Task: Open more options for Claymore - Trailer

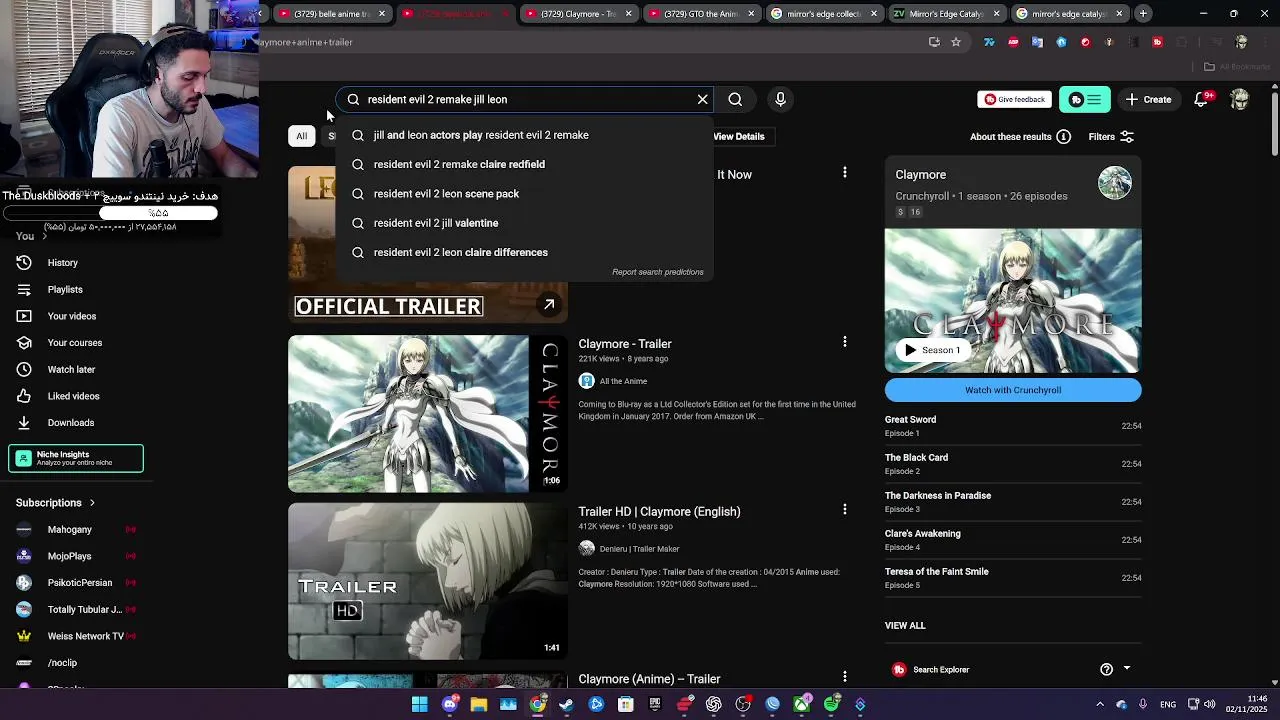Action: [844, 342]
